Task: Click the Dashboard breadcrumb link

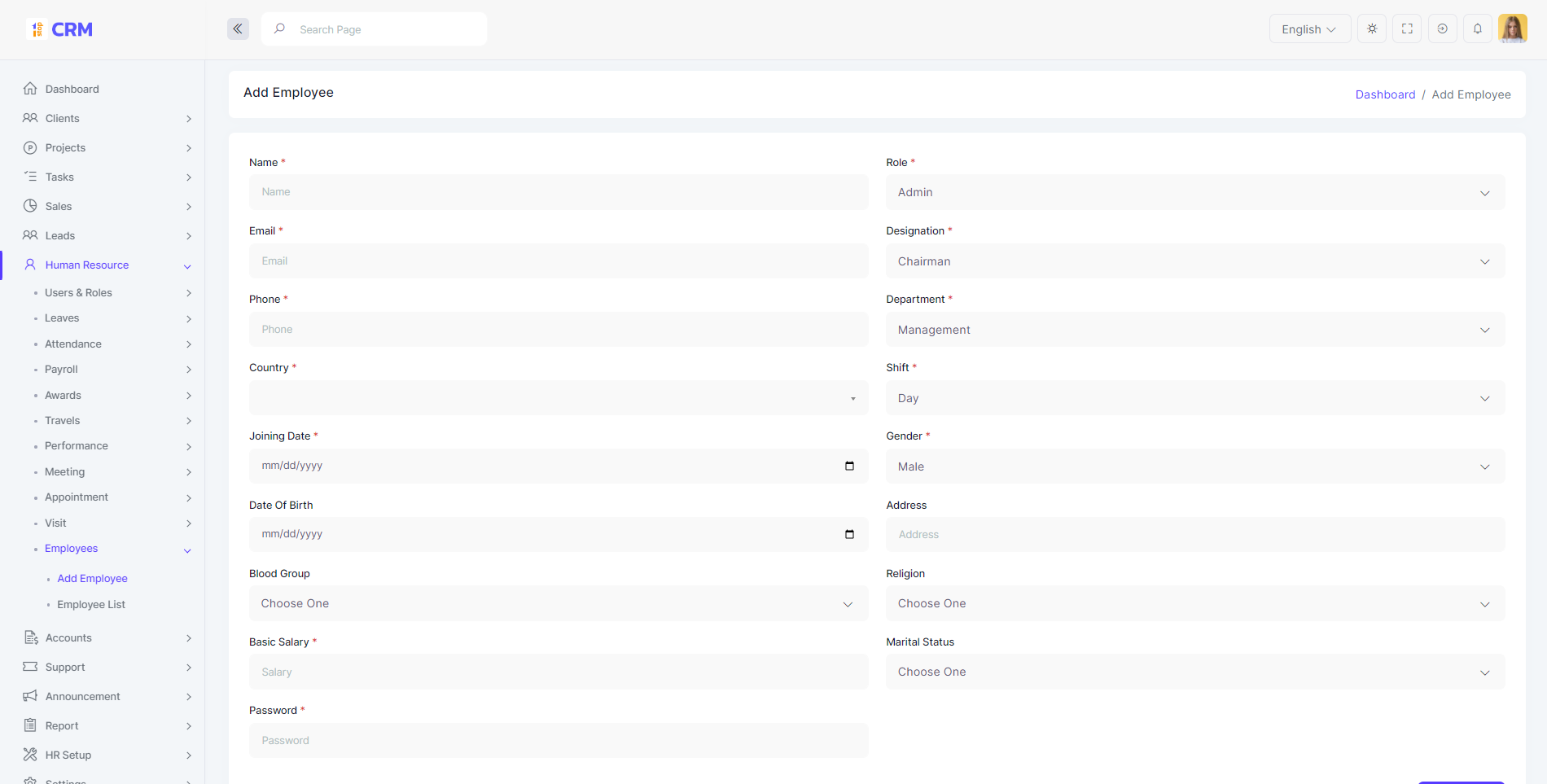Action: tap(1385, 94)
